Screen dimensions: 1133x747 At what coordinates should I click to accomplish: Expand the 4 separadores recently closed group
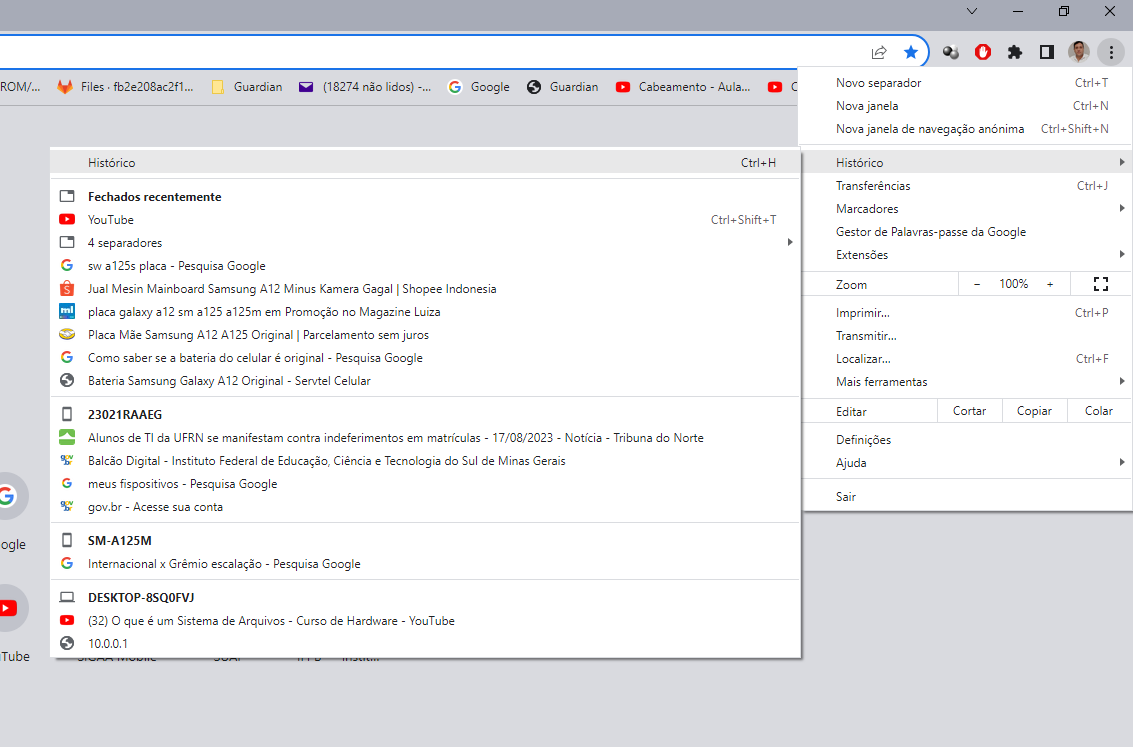[426, 243]
